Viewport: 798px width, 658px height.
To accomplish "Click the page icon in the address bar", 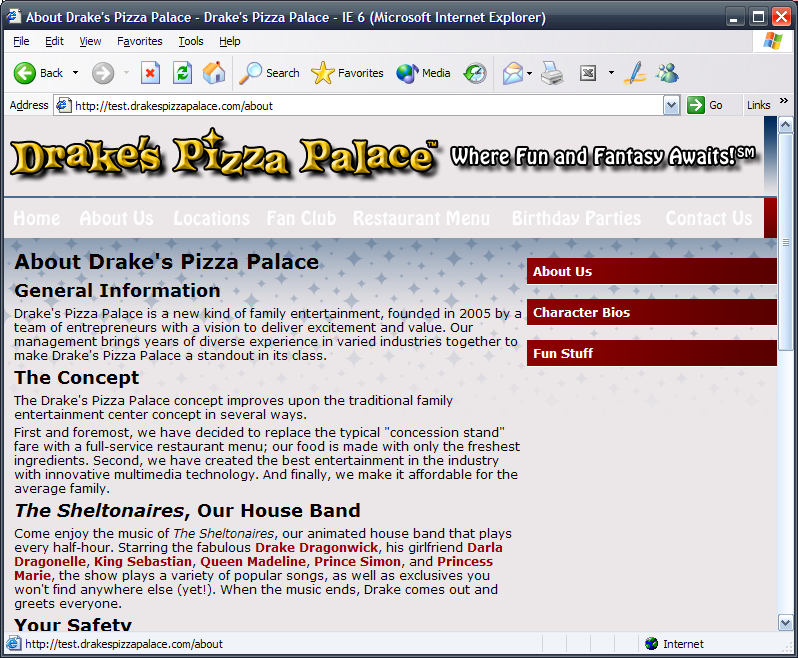I will tap(63, 105).
